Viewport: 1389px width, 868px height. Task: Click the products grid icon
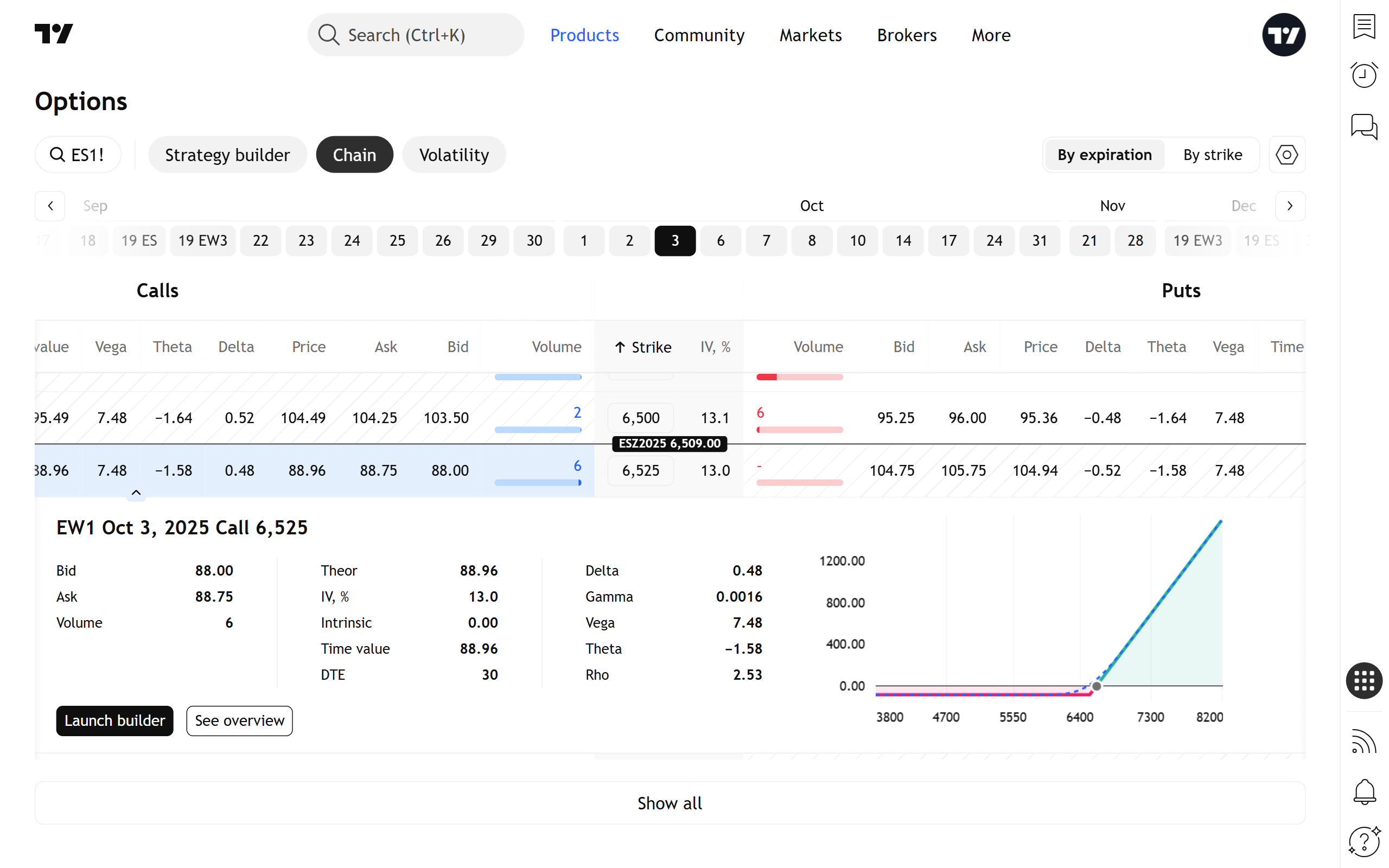click(x=1363, y=680)
